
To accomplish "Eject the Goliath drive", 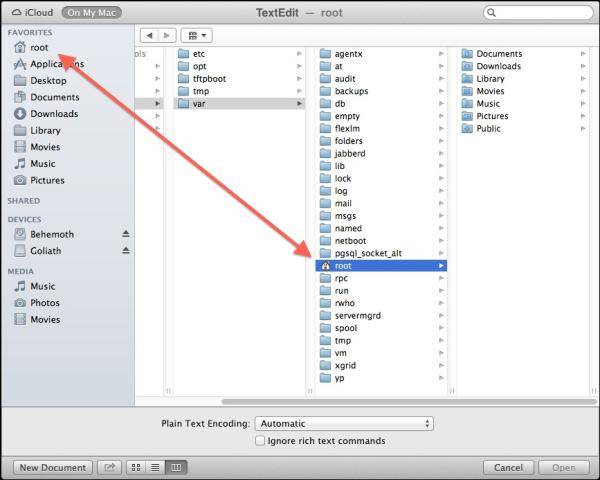I will click(126, 250).
